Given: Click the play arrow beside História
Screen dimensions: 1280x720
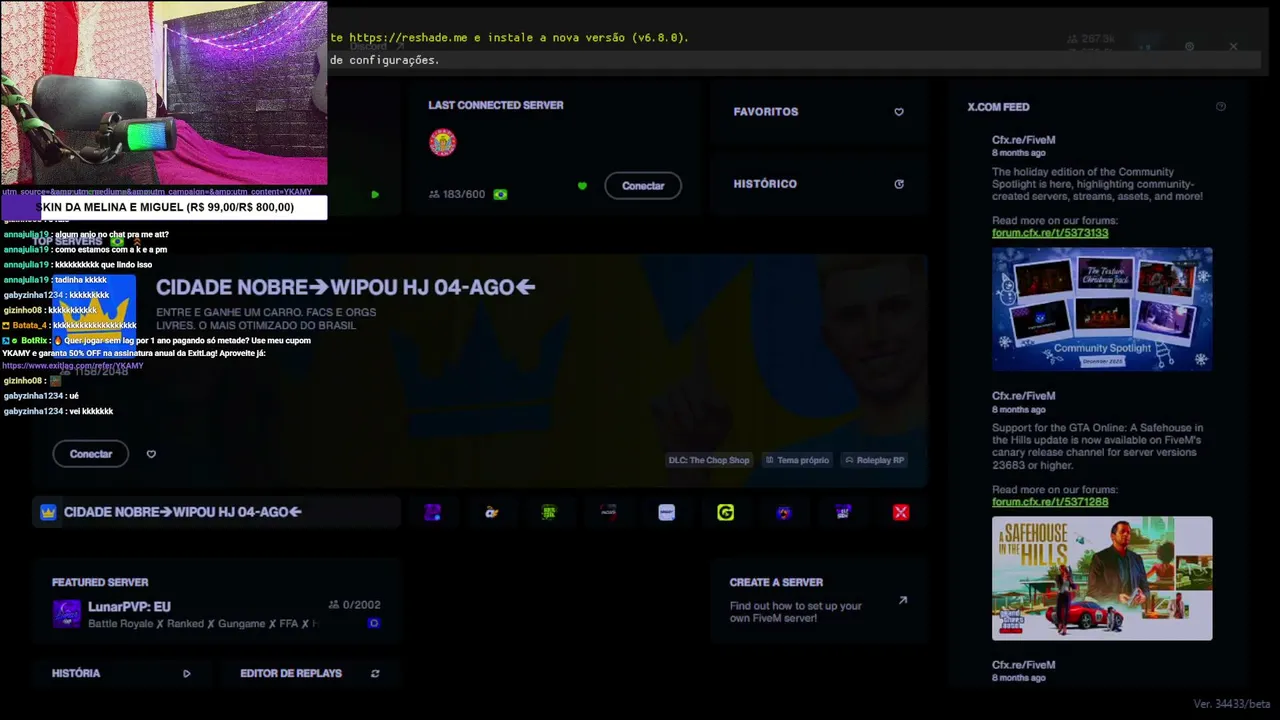Looking at the screenshot, I should (x=187, y=674).
